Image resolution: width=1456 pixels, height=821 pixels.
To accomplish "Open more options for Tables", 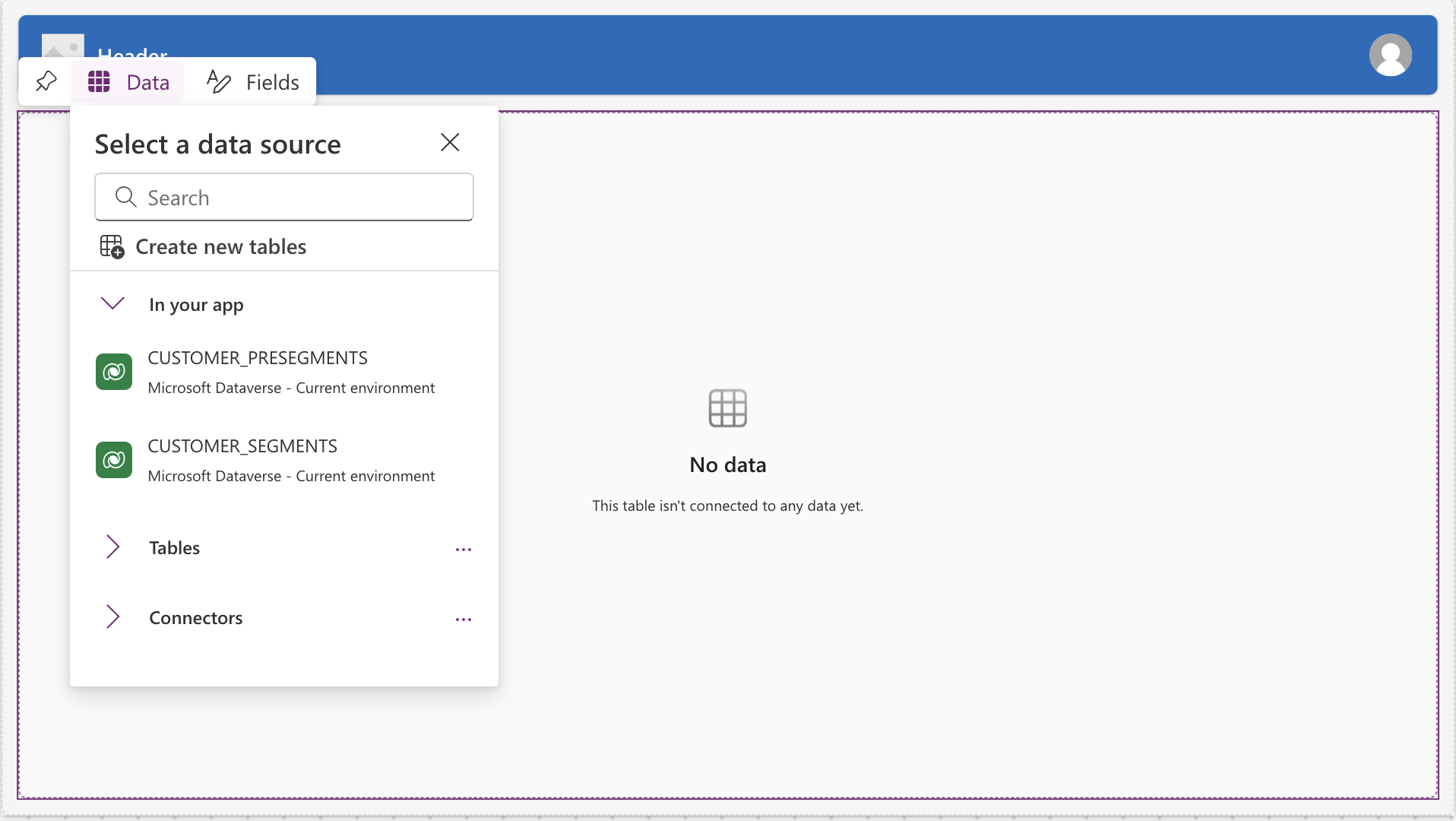I will (464, 549).
